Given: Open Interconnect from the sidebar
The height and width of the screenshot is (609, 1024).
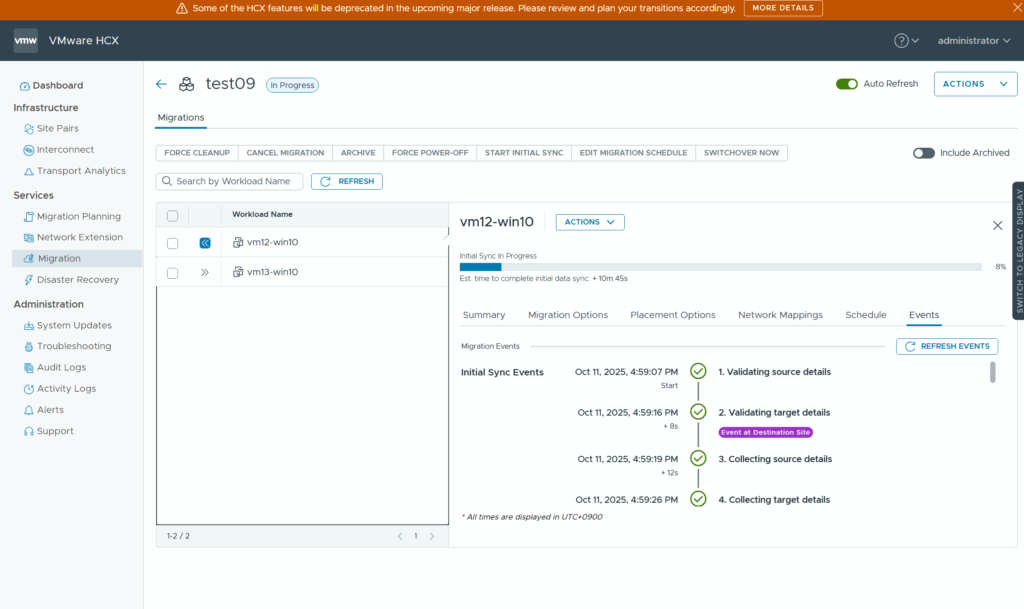Looking at the screenshot, I should [x=65, y=150].
